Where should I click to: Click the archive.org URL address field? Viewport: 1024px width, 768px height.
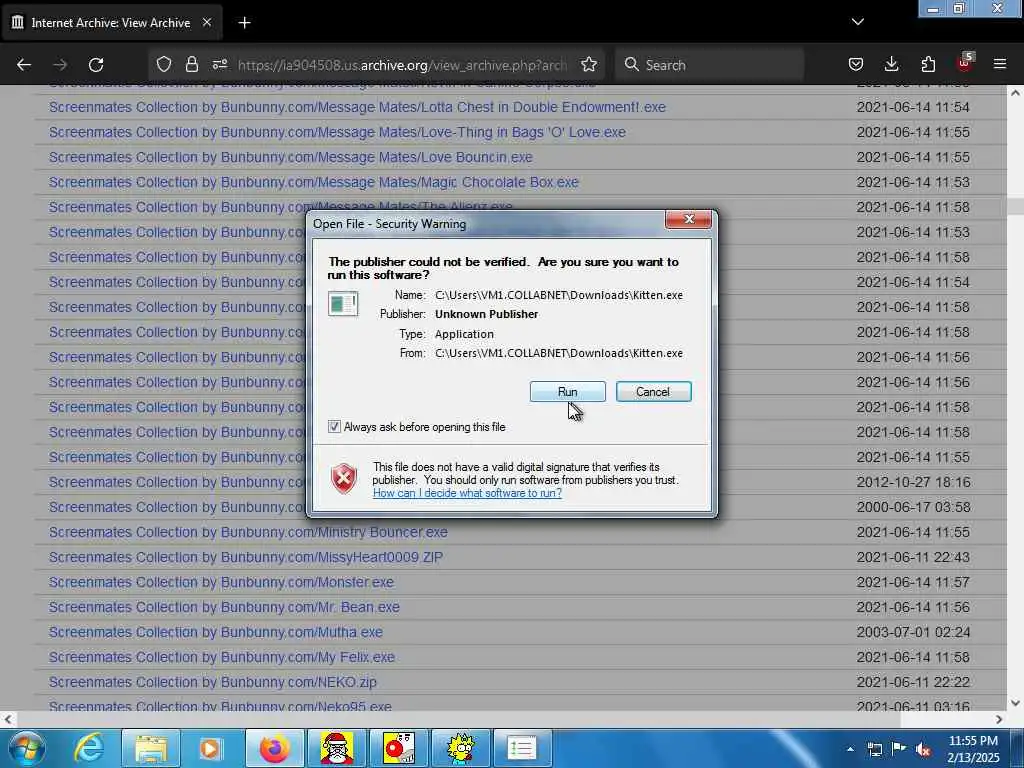[x=402, y=65]
